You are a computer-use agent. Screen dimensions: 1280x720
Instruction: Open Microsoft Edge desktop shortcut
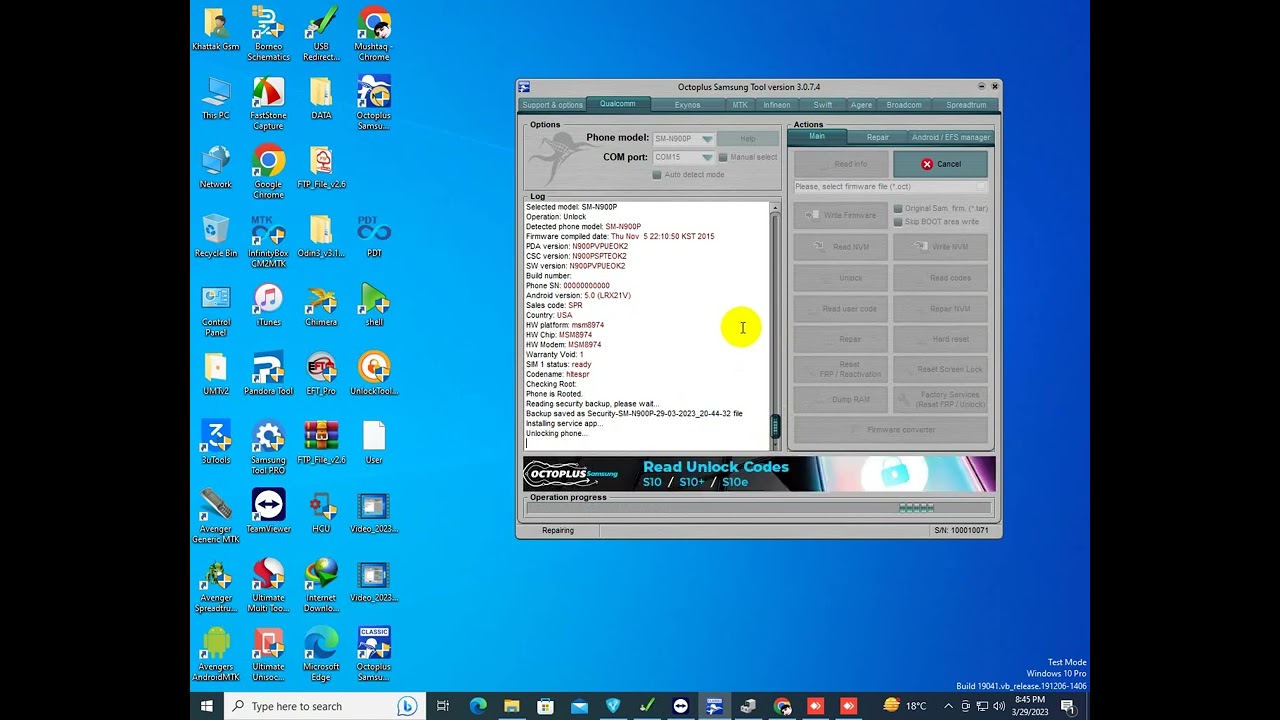321,655
